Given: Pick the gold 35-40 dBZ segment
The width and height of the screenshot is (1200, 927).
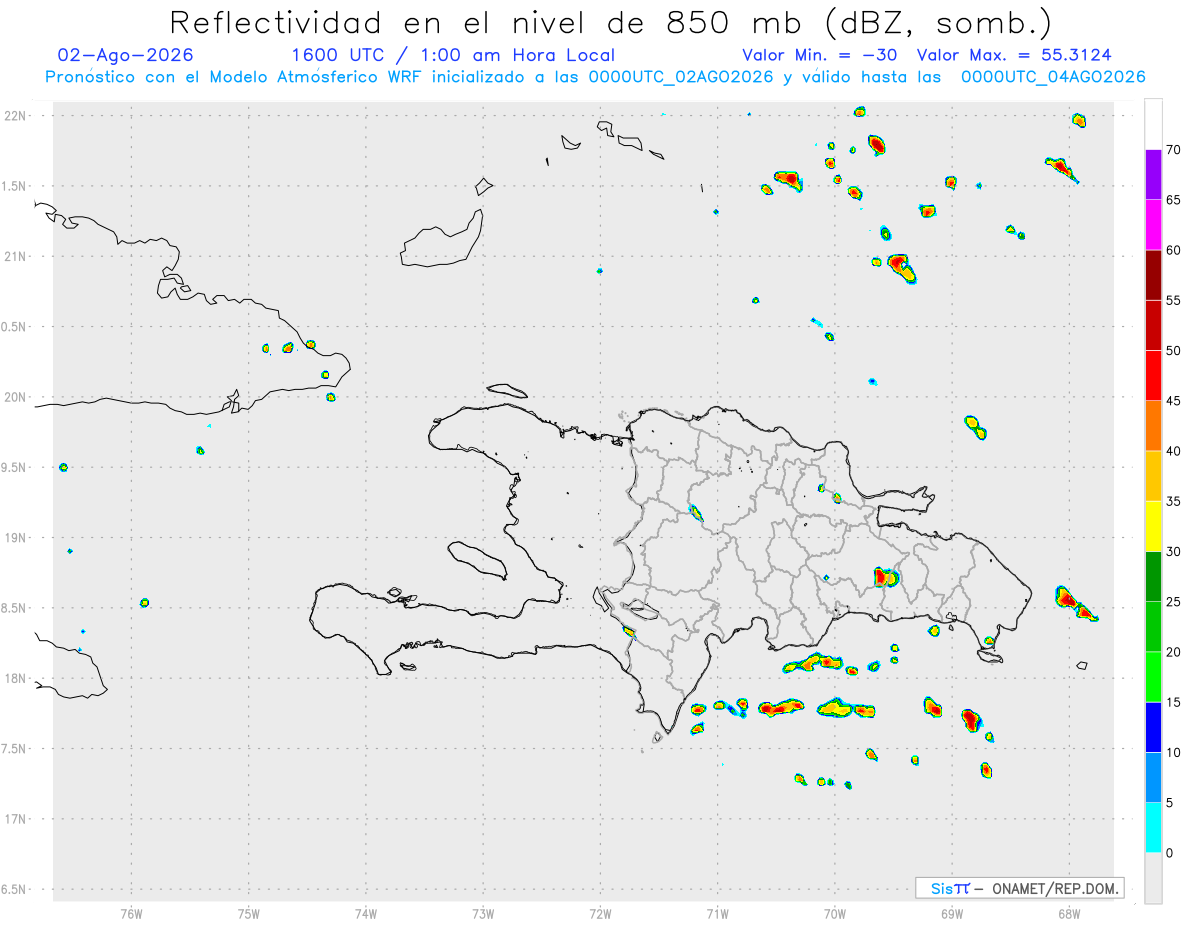Looking at the screenshot, I should click(1153, 476).
